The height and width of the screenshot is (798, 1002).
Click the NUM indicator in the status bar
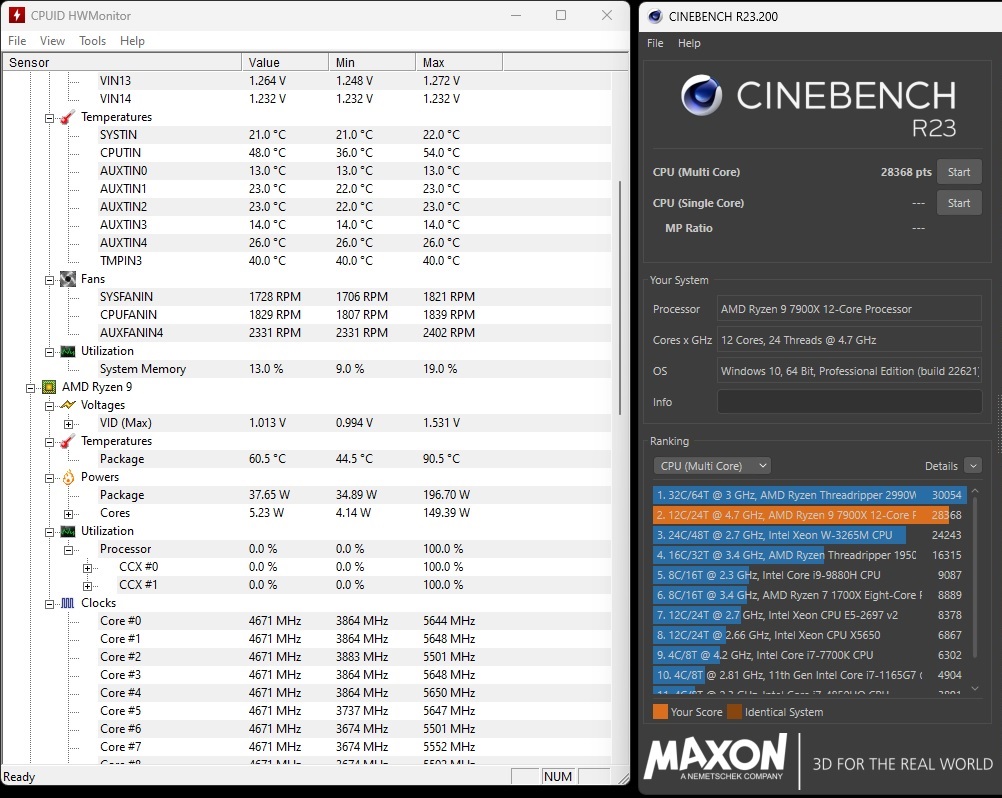[x=558, y=776]
